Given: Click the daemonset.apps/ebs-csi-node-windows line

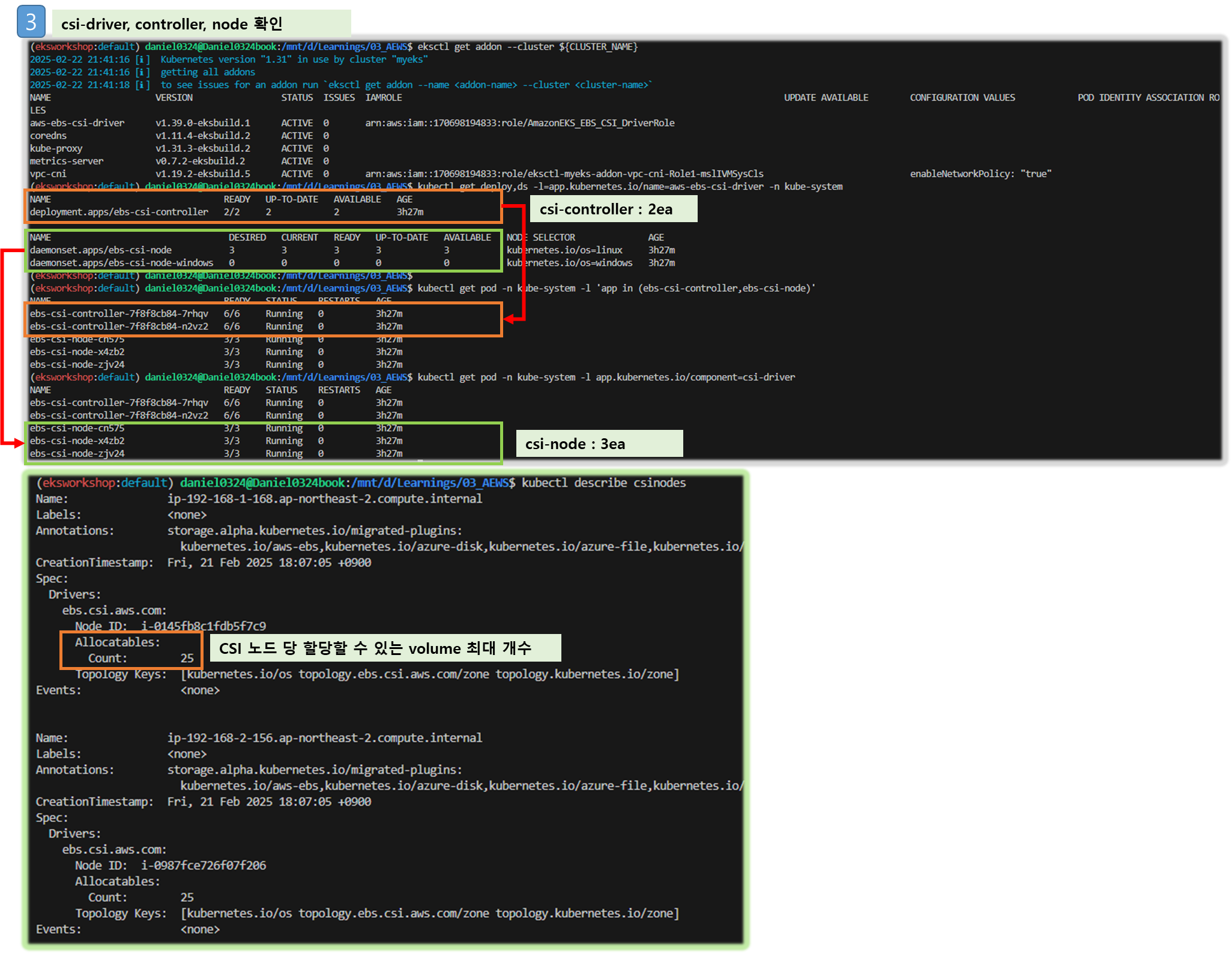Looking at the screenshot, I should pos(121,263).
